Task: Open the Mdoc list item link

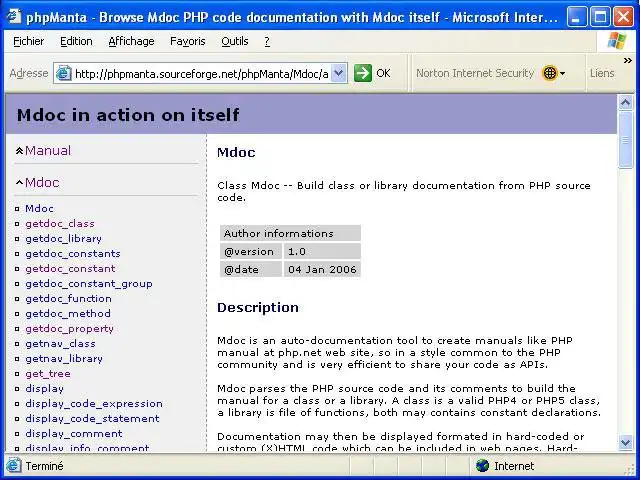Action: [39, 209]
